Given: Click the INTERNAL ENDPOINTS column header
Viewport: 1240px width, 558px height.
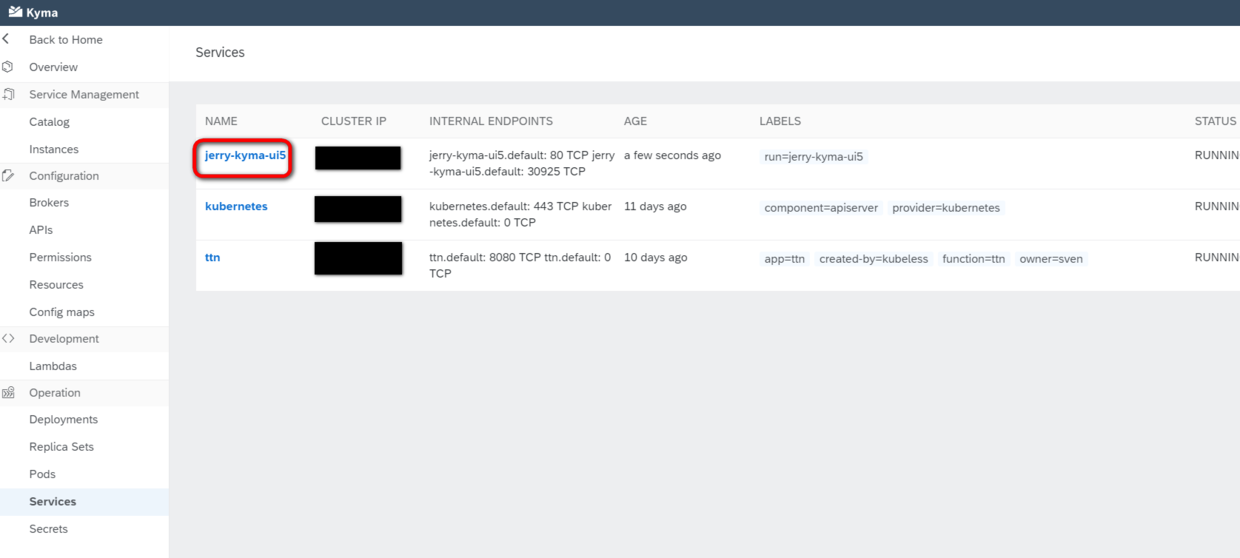Looking at the screenshot, I should (x=491, y=121).
